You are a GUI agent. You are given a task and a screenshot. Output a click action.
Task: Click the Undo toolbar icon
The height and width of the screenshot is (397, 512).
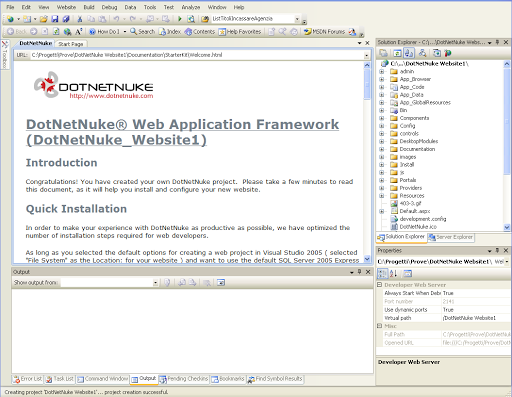116,19
